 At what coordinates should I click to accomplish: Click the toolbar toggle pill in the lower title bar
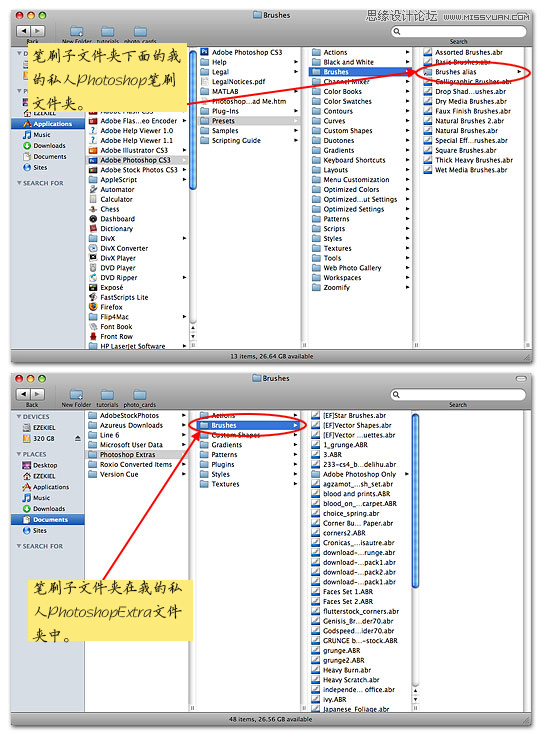click(x=521, y=378)
